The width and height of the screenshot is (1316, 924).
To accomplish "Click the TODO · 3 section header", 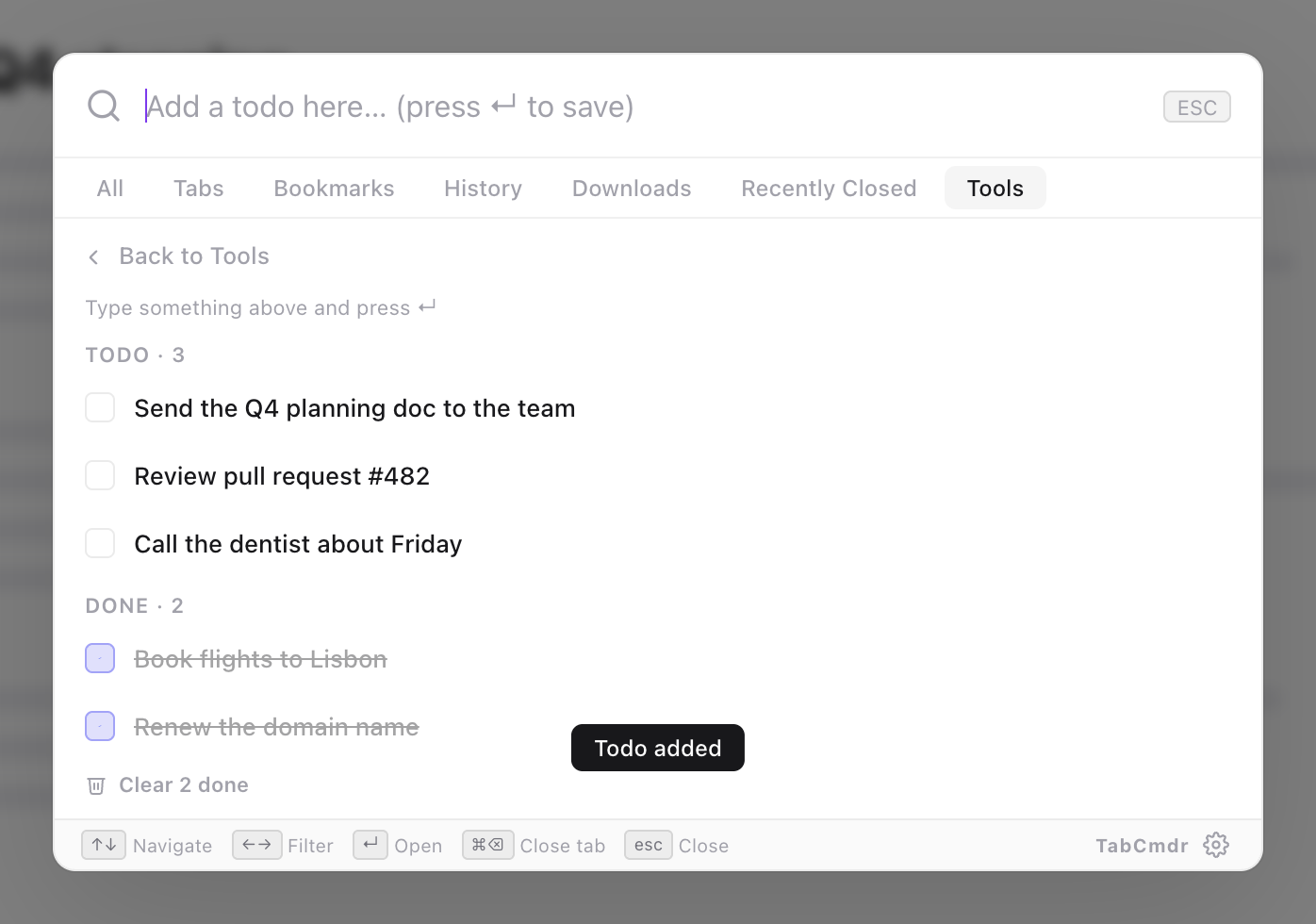I will click(135, 355).
